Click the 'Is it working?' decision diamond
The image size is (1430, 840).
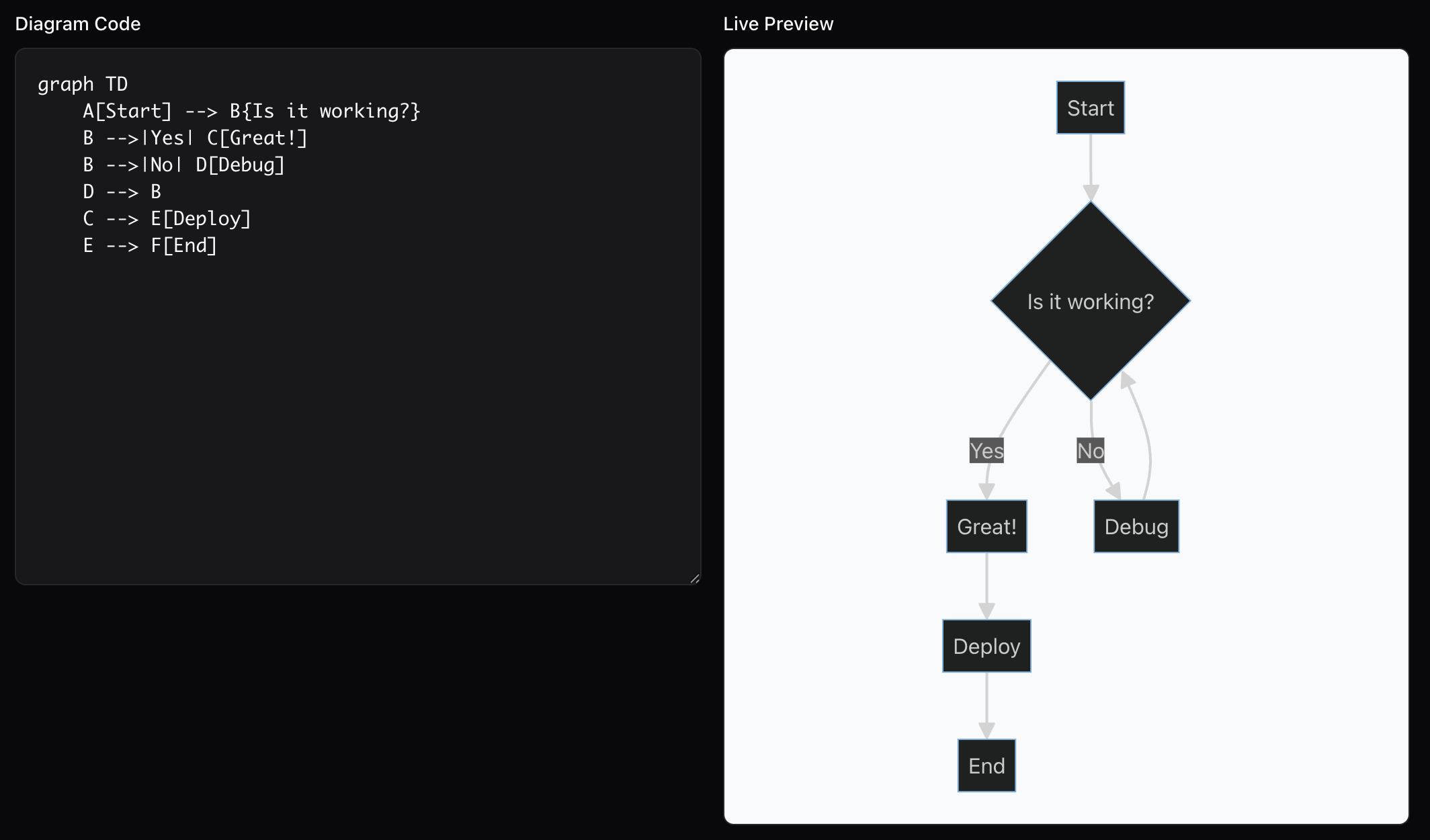[x=1089, y=302]
